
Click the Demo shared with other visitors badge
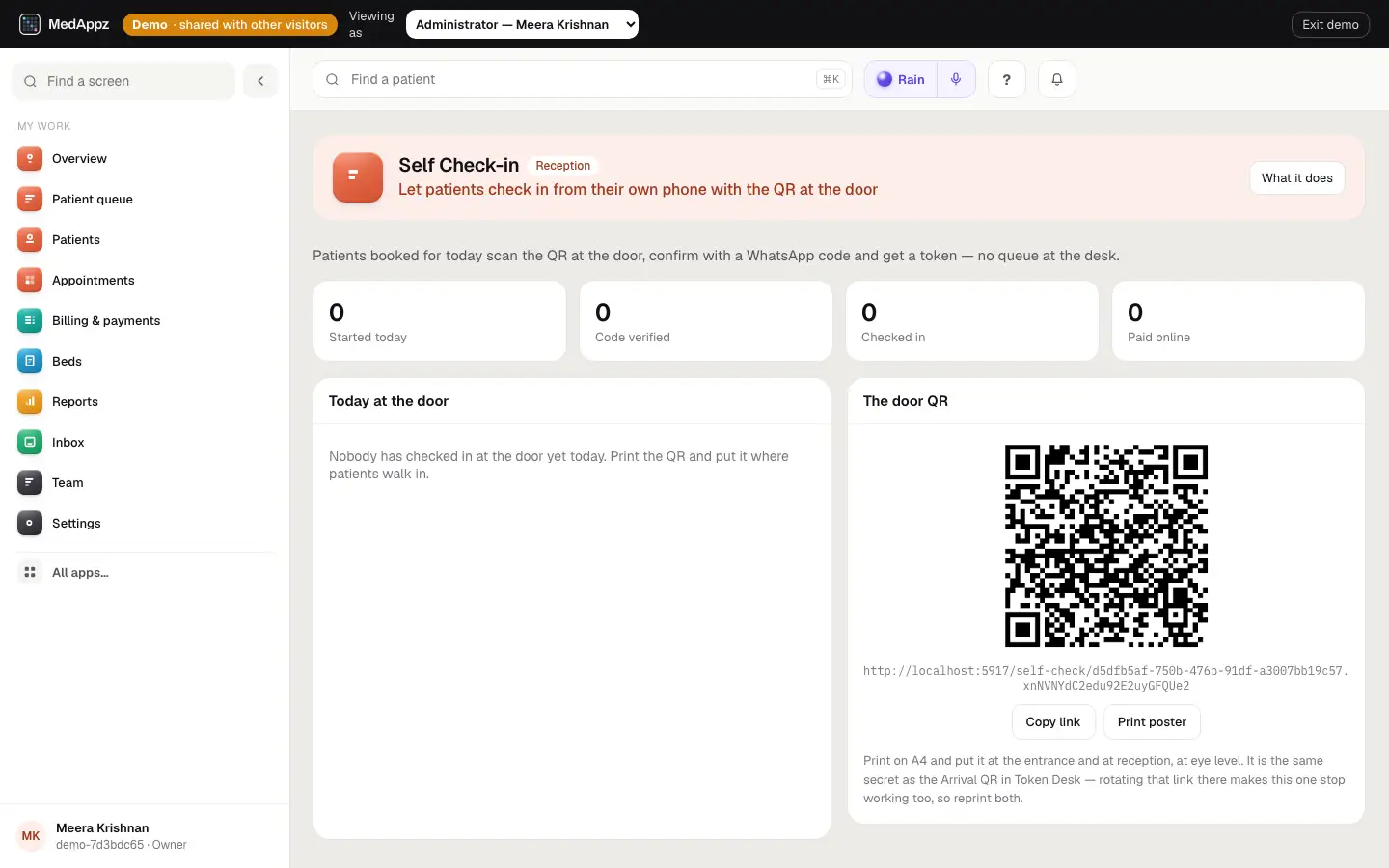tap(230, 24)
